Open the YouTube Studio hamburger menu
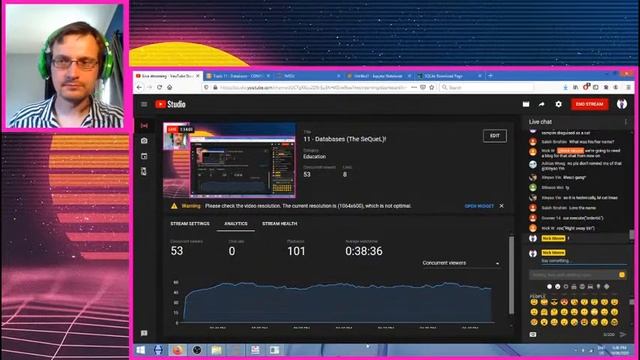 coord(144,104)
